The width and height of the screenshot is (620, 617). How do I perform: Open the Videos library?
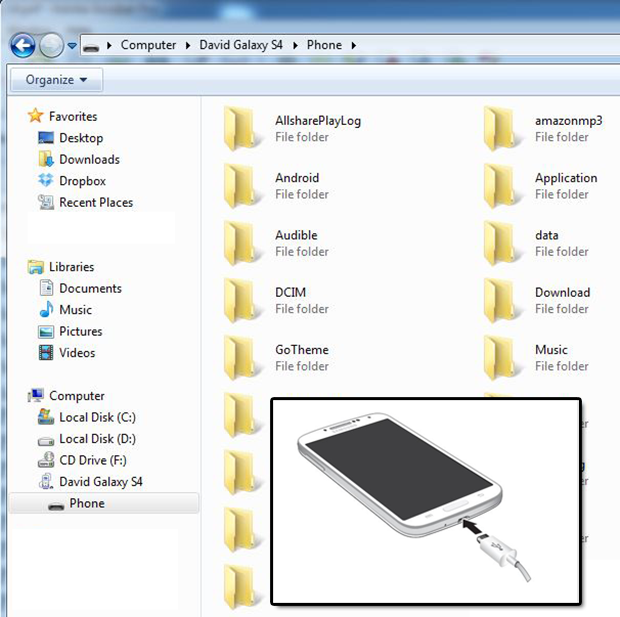click(x=77, y=352)
